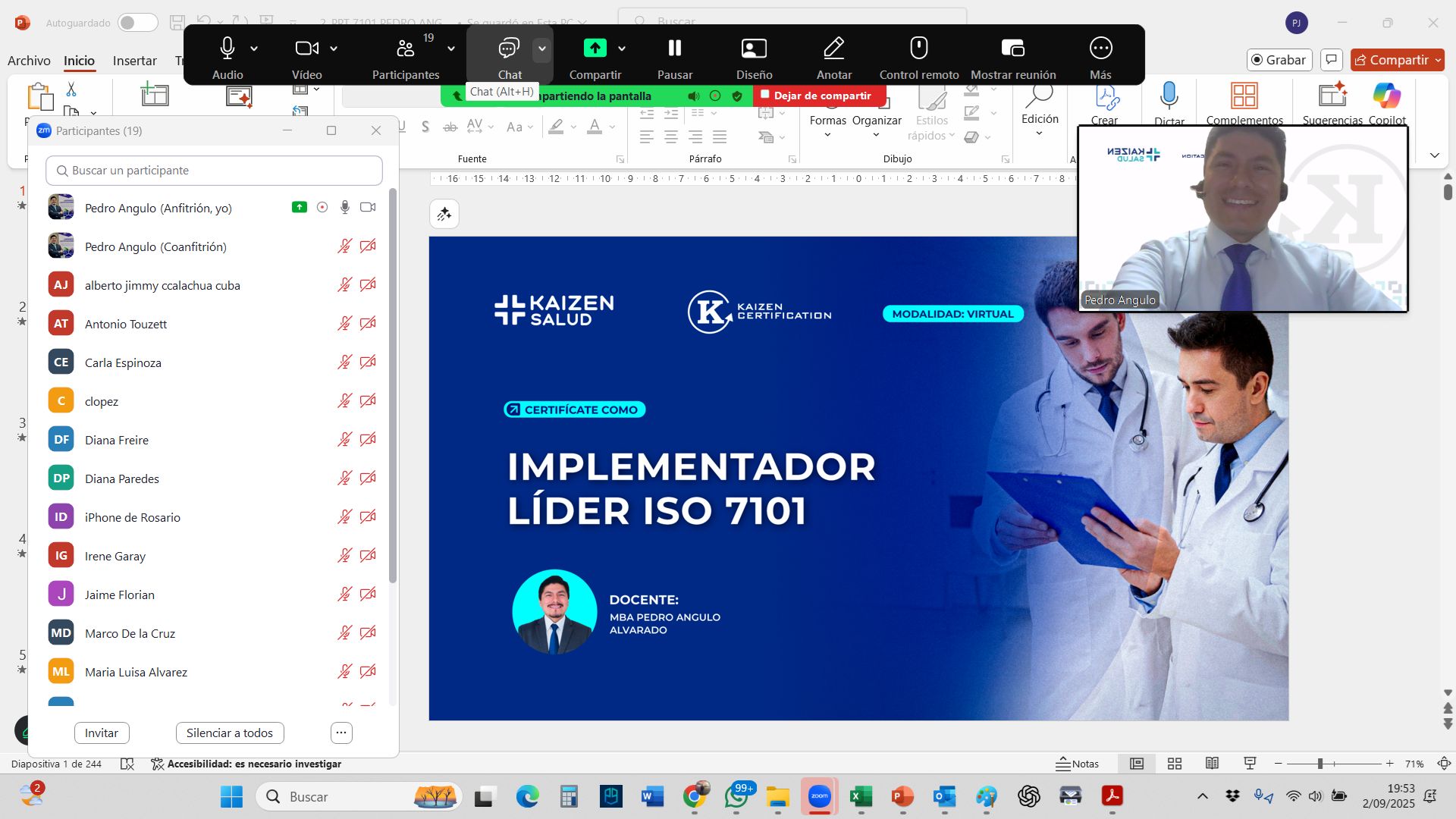
Task: Expand the Chat dropdown arrow
Action: coord(541,49)
